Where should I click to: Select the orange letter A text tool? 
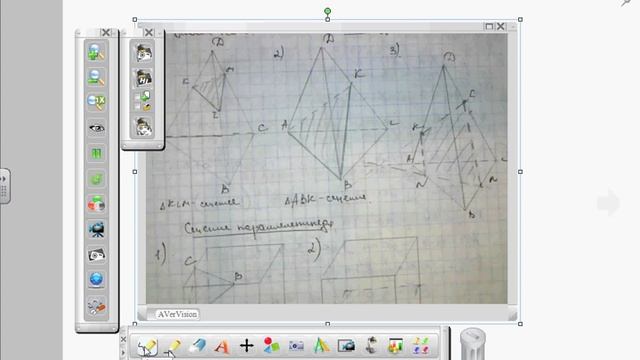[222, 347]
